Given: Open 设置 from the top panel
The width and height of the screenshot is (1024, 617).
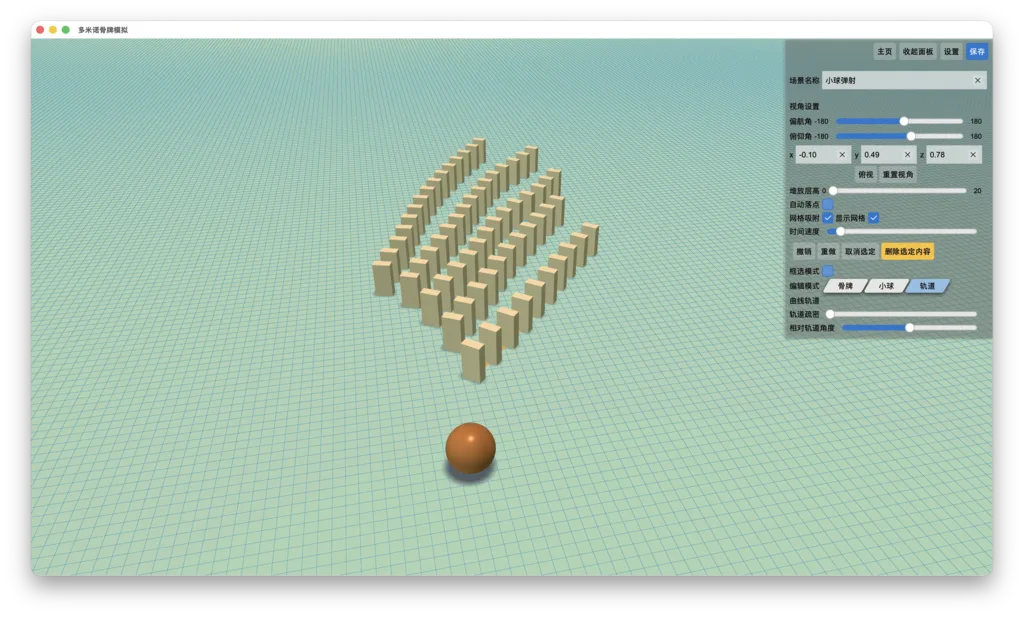Looking at the screenshot, I should tap(951, 52).
